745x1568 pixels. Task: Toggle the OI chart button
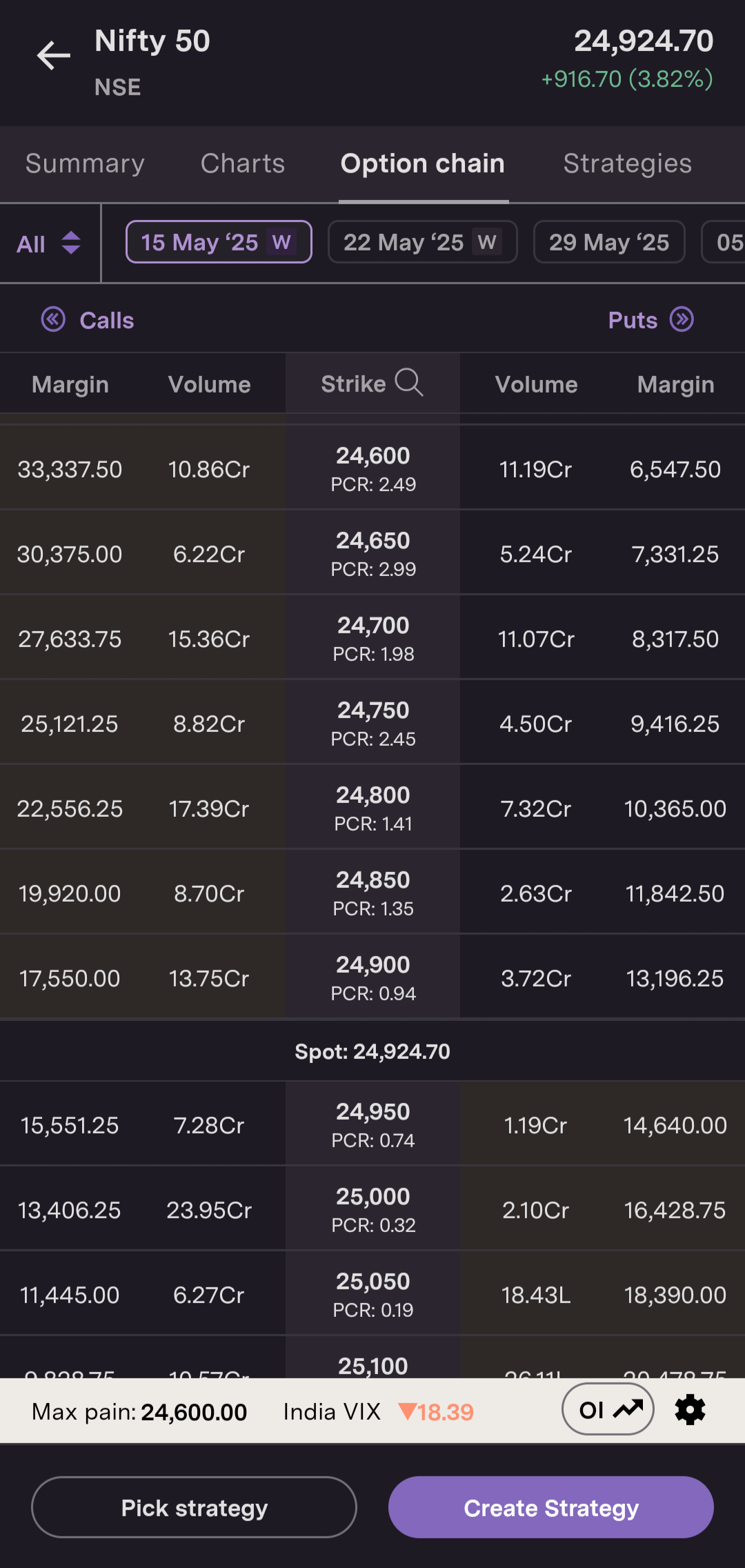pyautogui.click(x=608, y=1410)
